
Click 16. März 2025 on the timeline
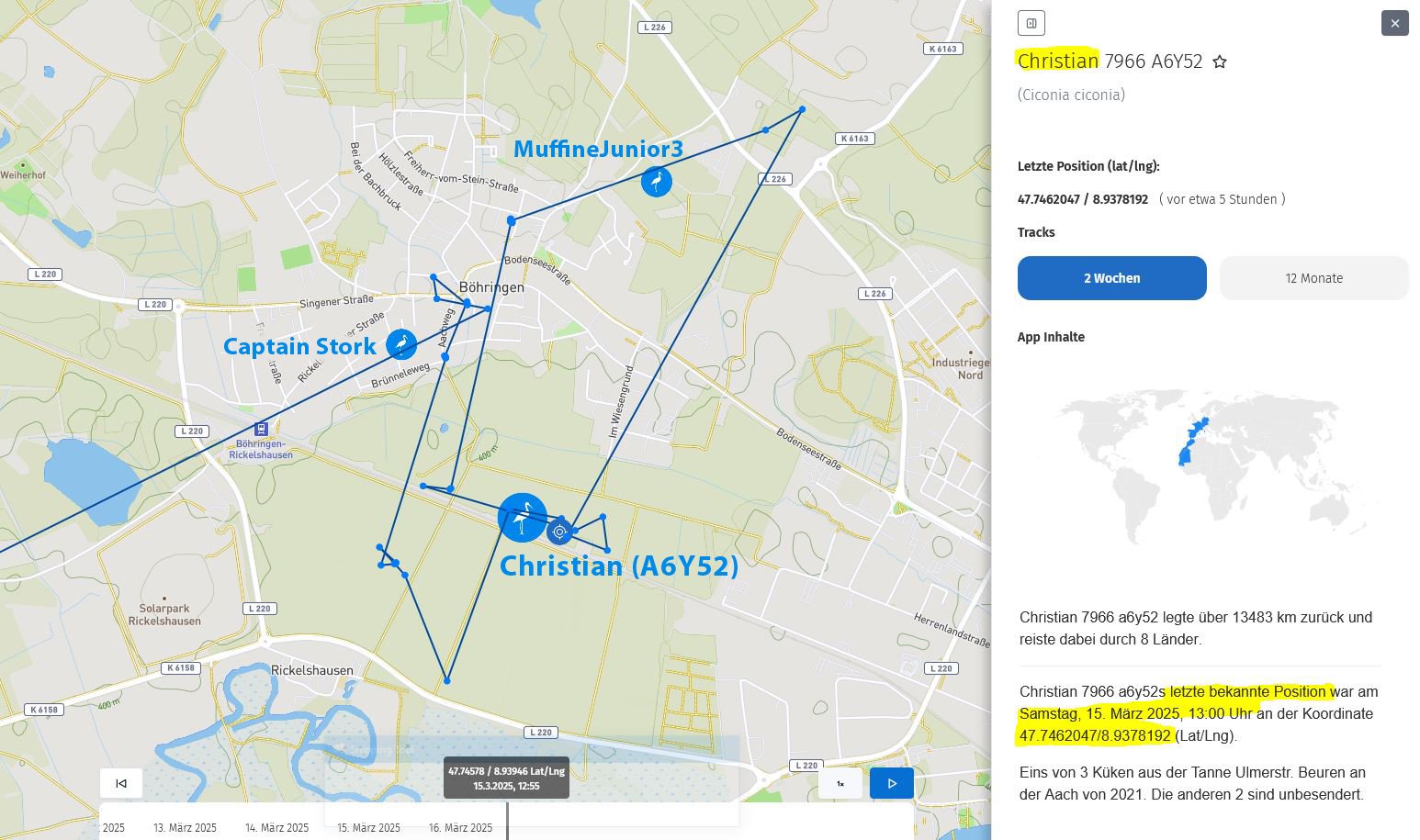tap(460, 827)
